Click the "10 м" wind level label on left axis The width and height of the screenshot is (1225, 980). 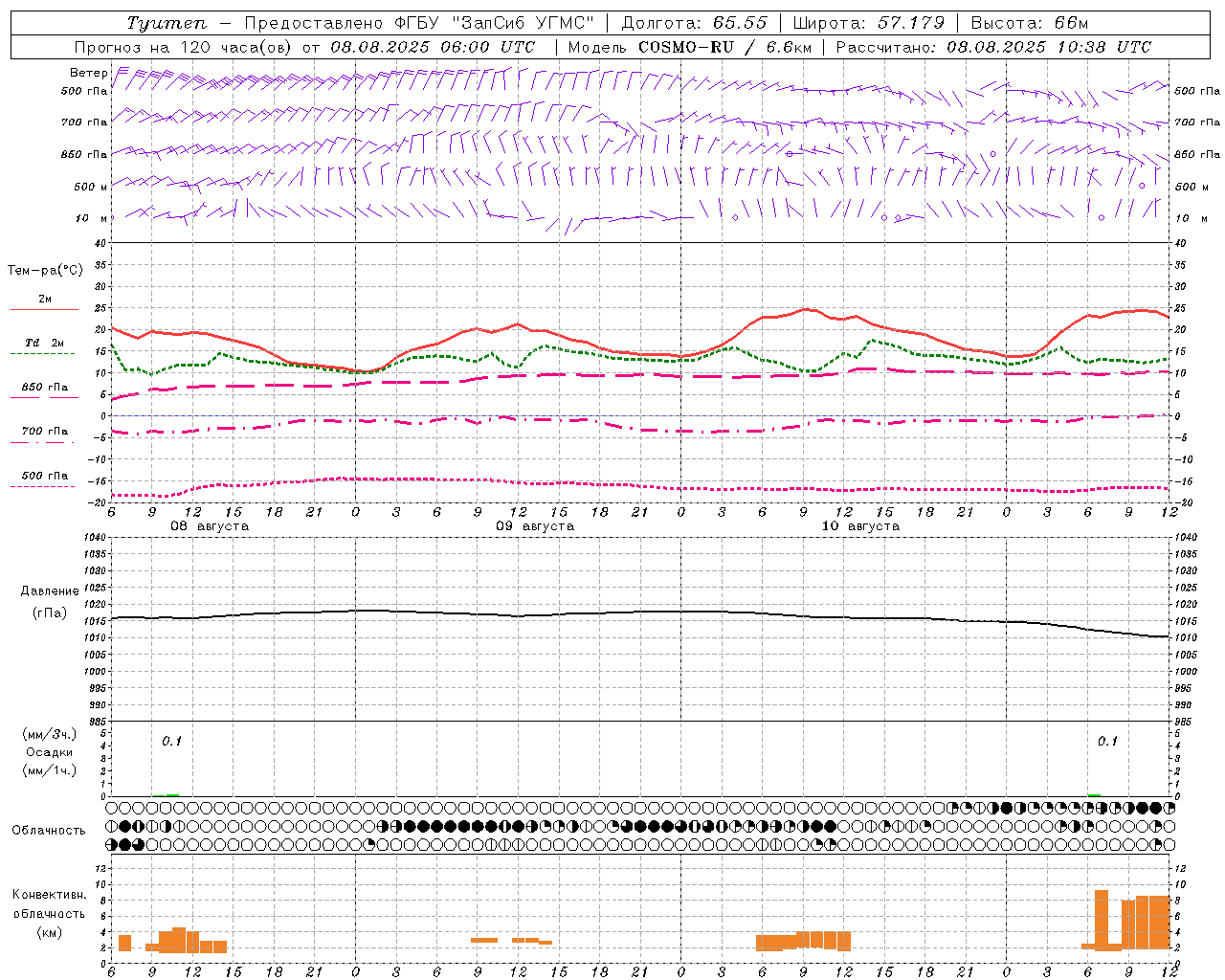91,218
